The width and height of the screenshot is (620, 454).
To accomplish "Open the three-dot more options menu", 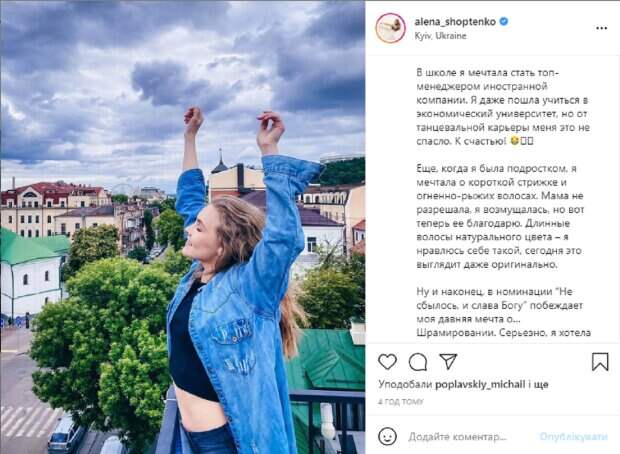I will 601,28.
